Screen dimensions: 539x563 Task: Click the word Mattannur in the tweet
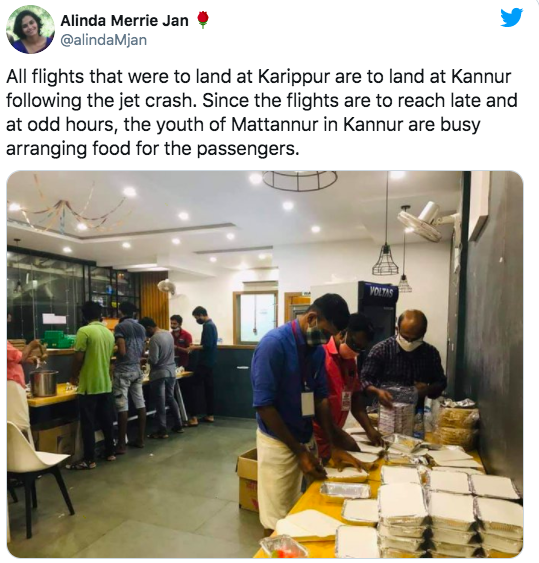click(275, 125)
